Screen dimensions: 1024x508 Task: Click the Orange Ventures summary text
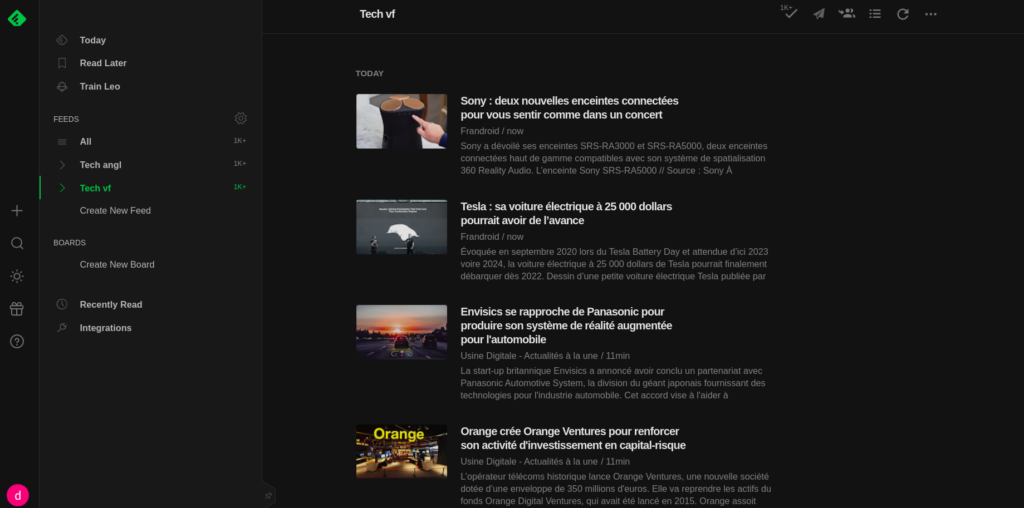click(x=616, y=489)
